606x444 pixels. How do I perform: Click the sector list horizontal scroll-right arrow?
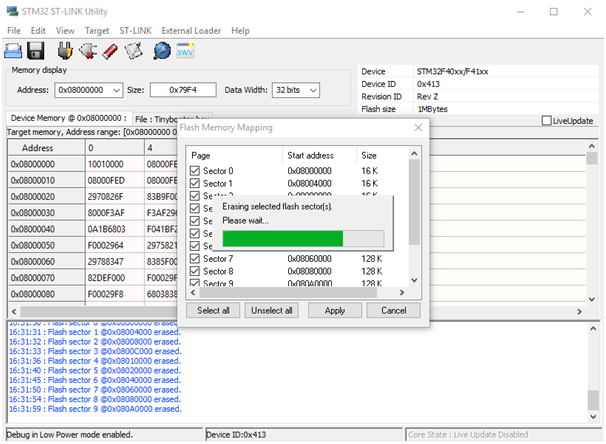(402, 293)
